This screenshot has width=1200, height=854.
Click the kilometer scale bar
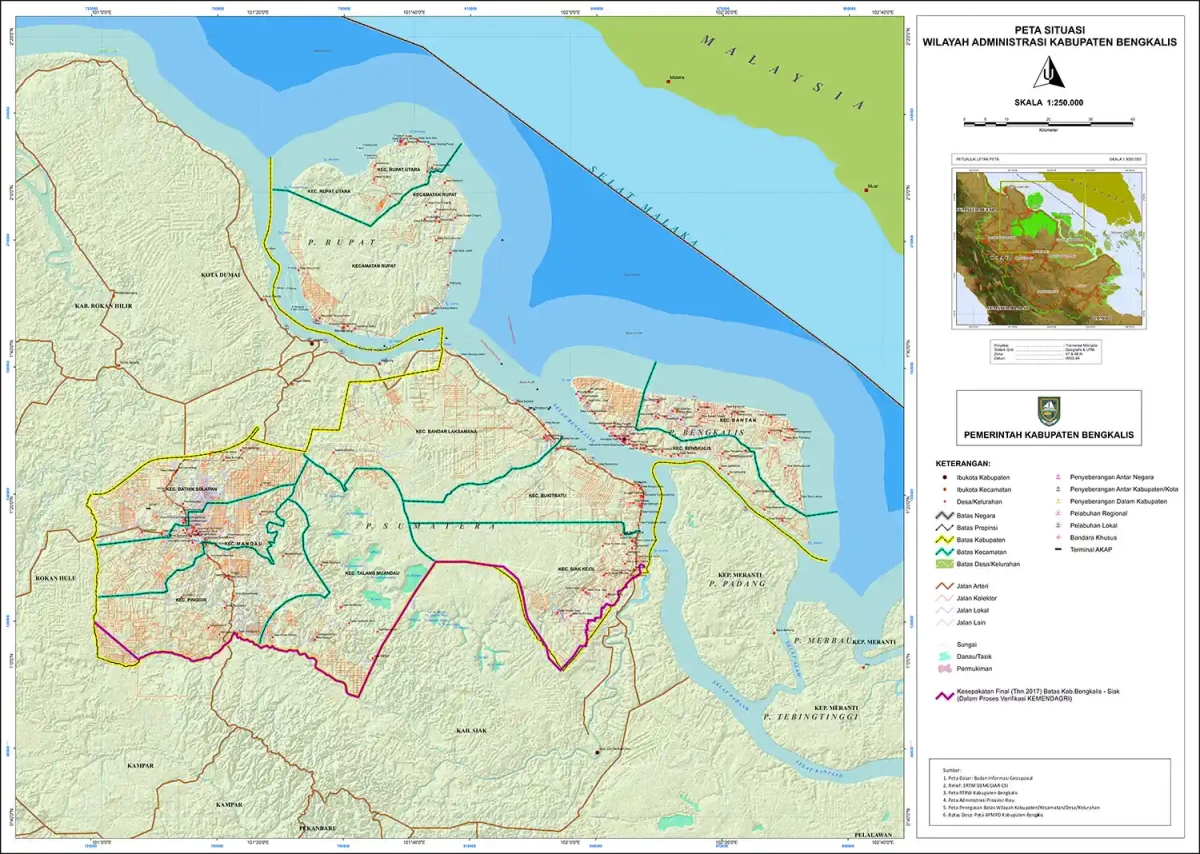tap(1047, 120)
